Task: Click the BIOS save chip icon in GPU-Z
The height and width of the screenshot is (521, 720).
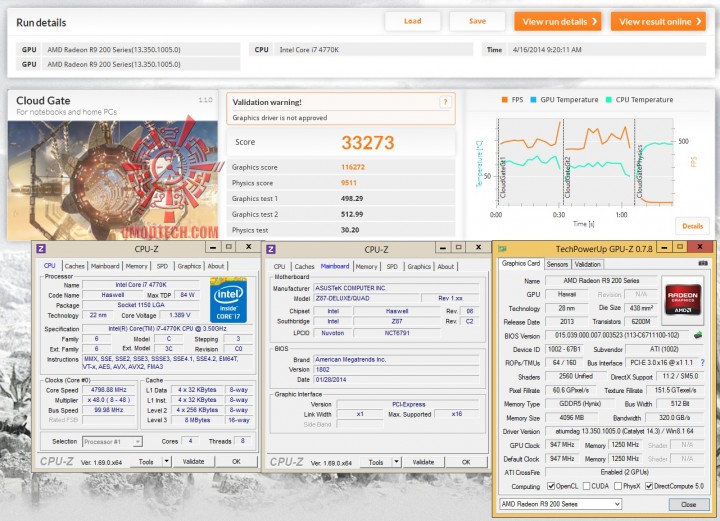Action: tap(698, 336)
